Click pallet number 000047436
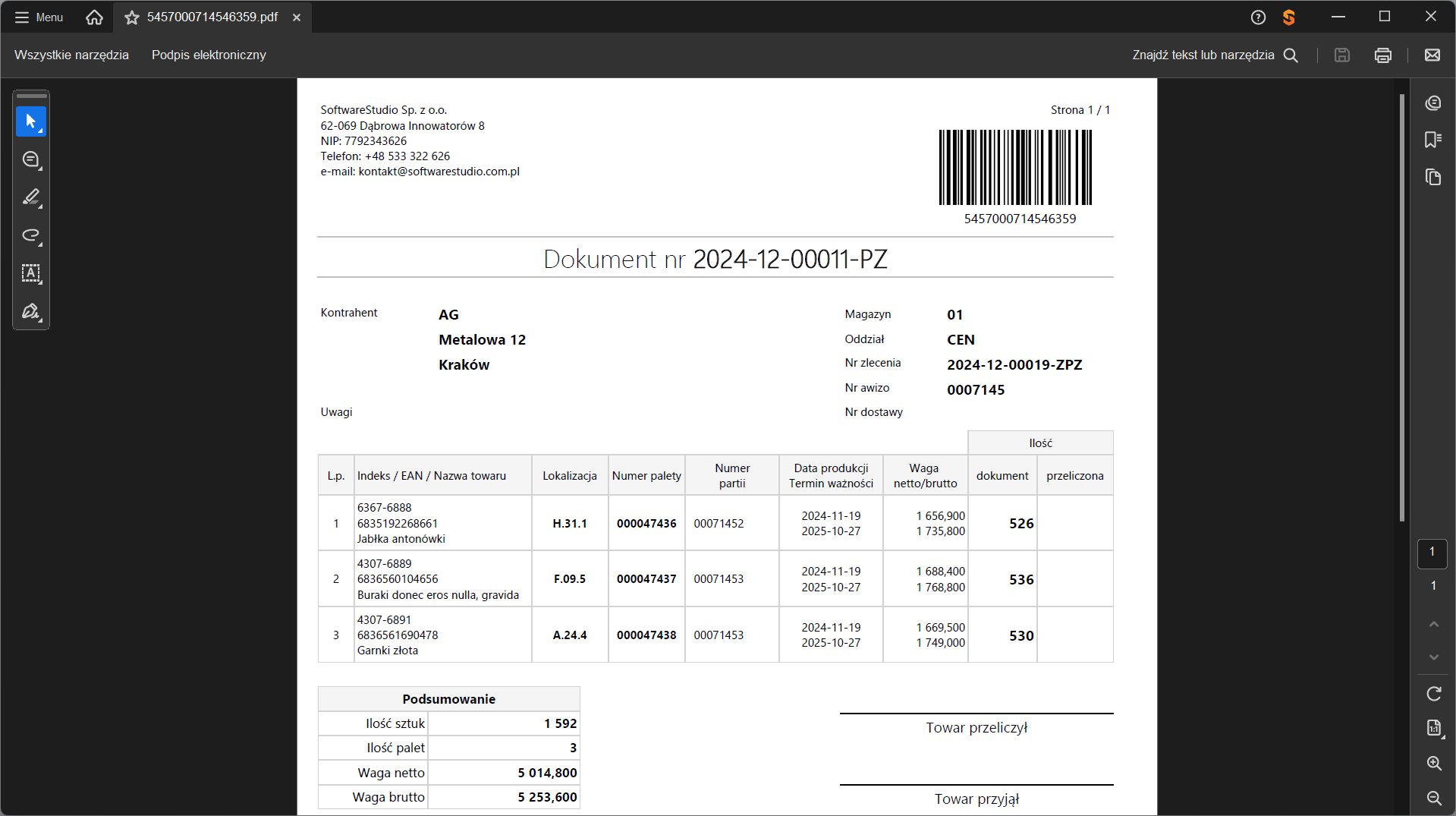The width and height of the screenshot is (1456, 816). pyautogui.click(x=646, y=523)
